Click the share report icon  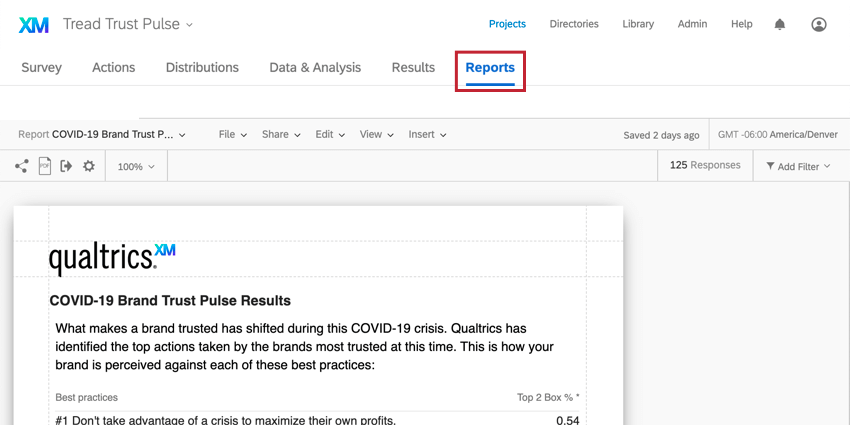point(22,166)
